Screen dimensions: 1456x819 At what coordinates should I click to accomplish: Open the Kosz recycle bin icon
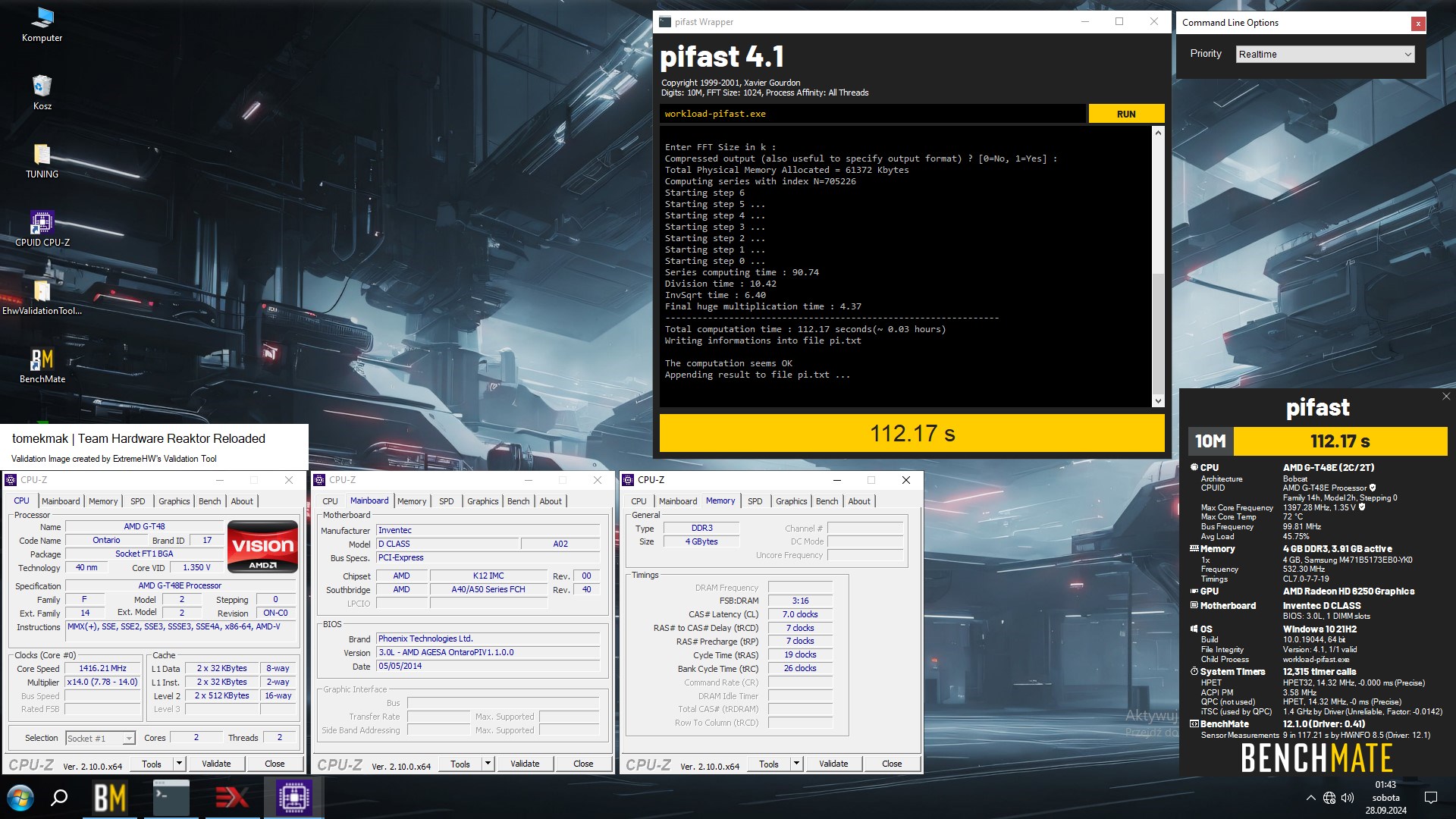pyautogui.click(x=42, y=93)
